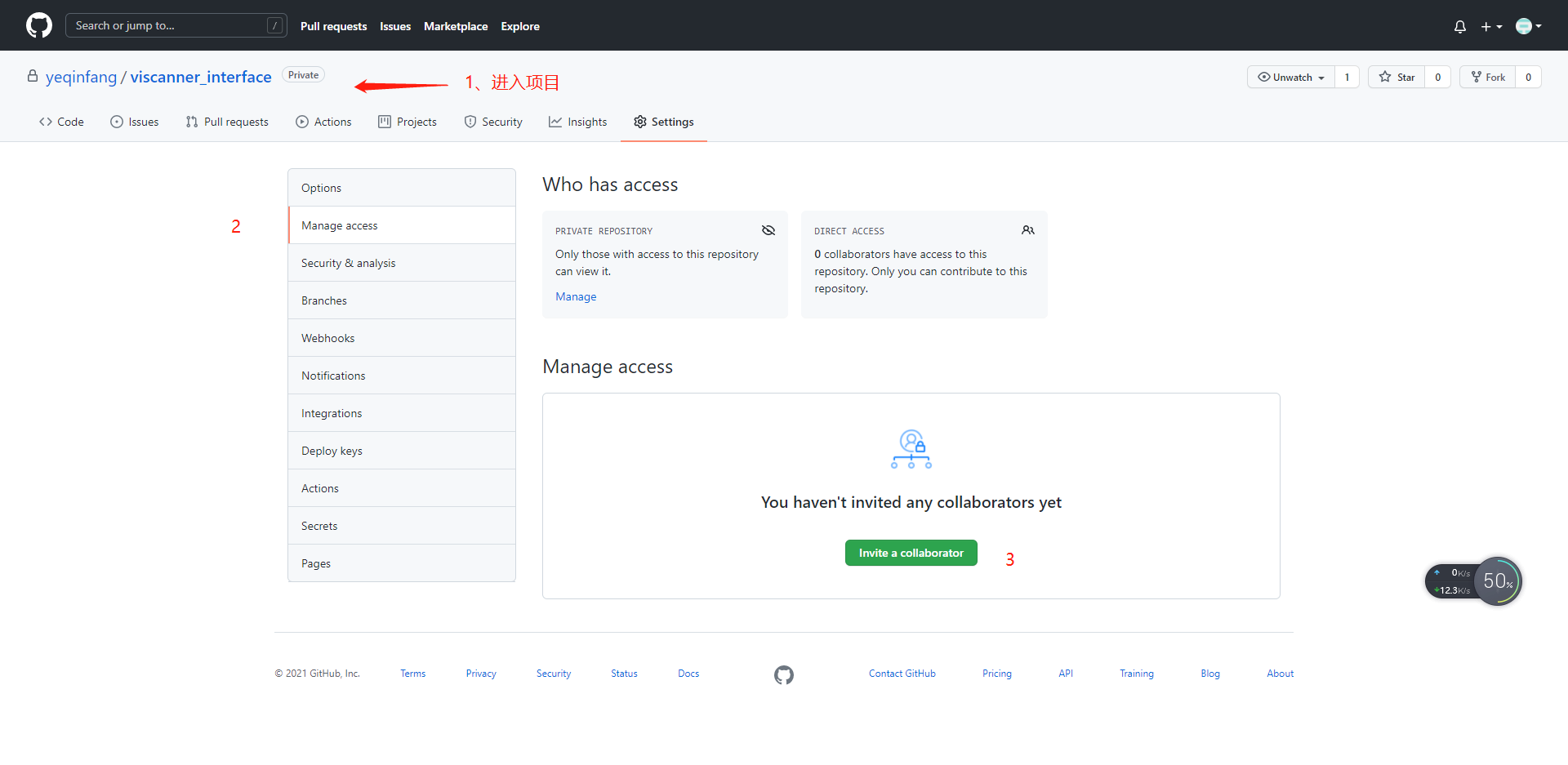The width and height of the screenshot is (1568, 765).
Task: Open Pull requests in top navigation
Action: (x=333, y=26)
